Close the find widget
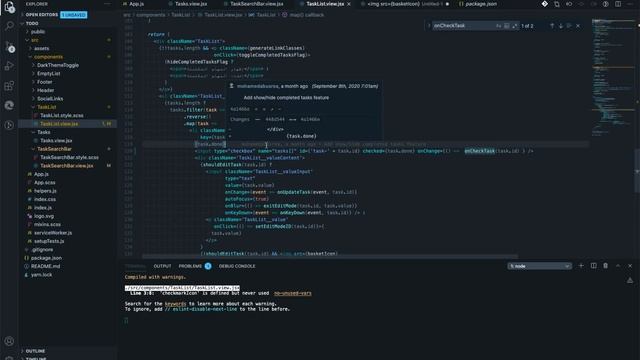 coord(578,26)
